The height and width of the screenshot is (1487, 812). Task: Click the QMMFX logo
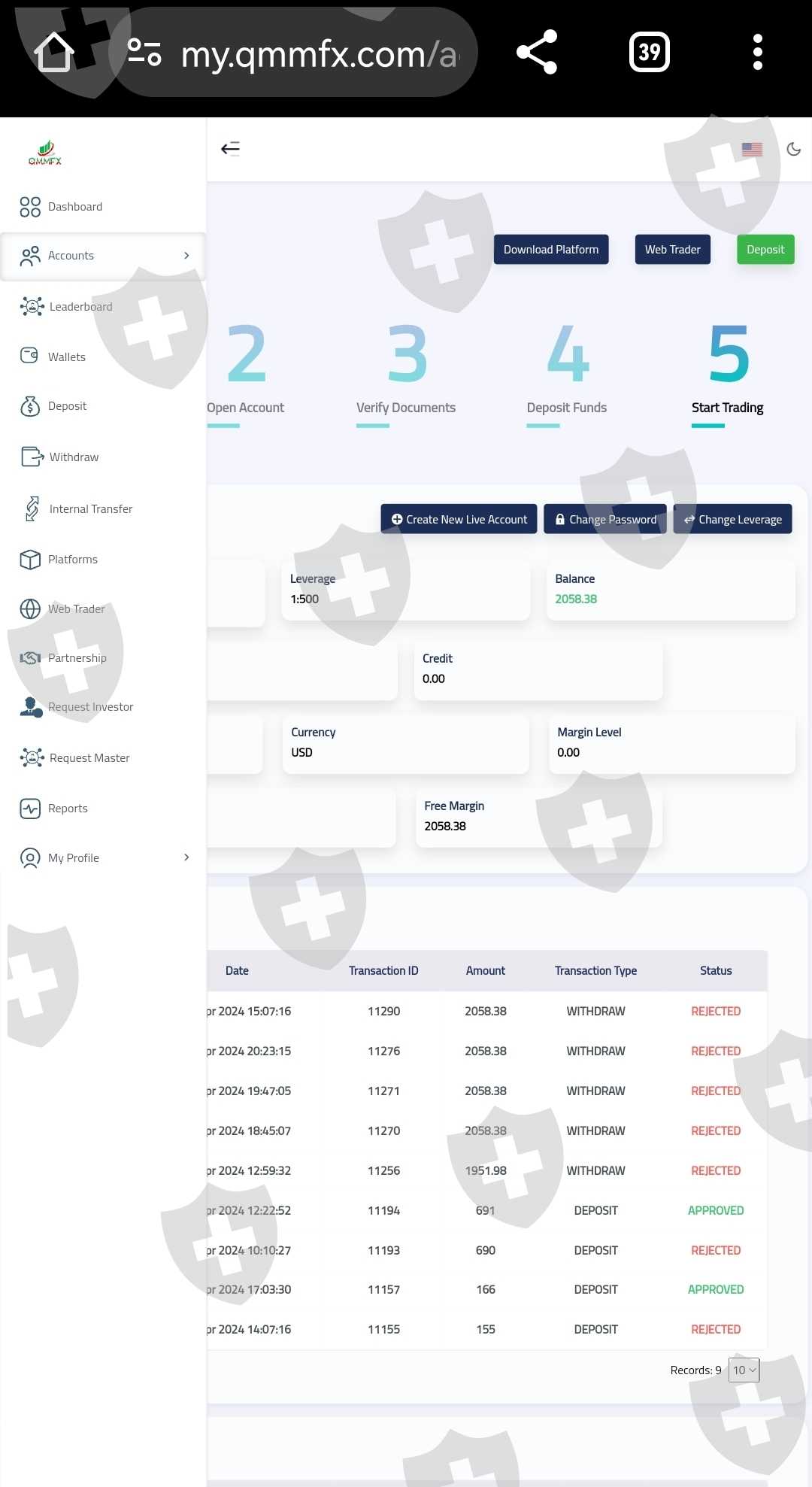pos(45,152)
